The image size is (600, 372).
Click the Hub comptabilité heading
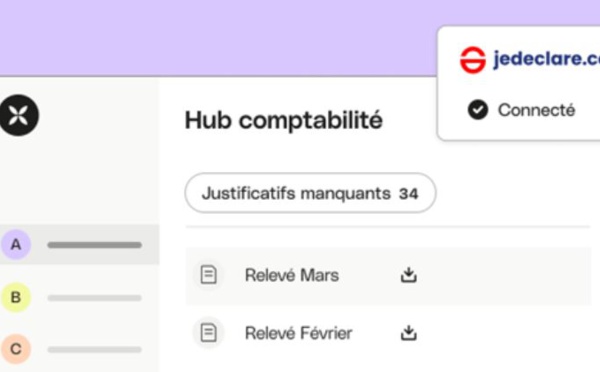point(284,121)
